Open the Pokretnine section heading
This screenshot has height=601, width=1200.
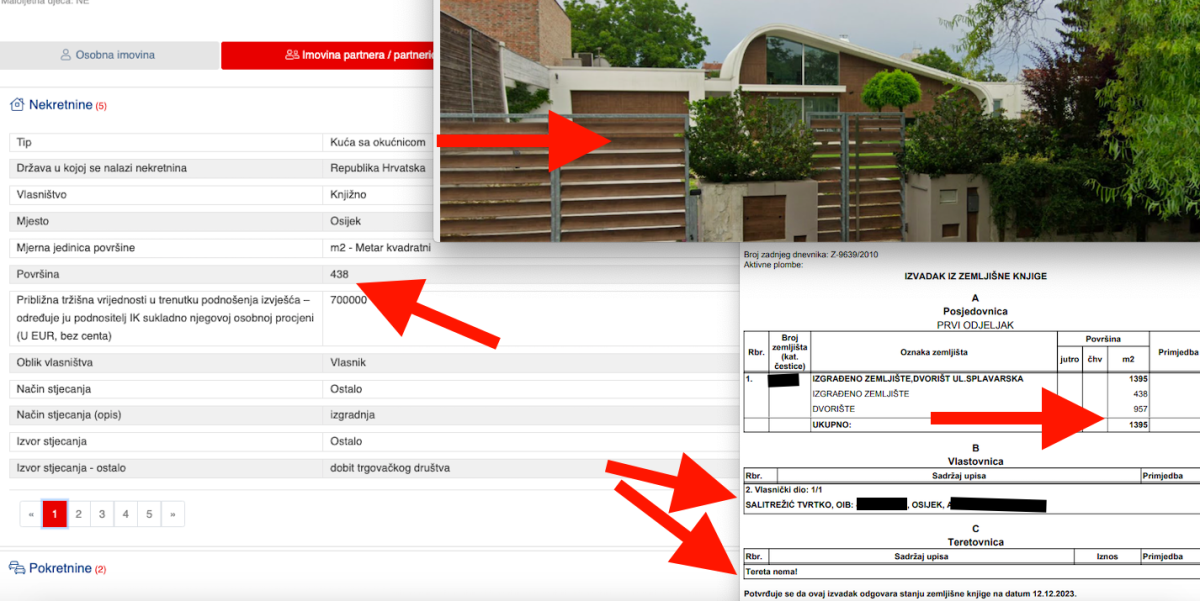click(61, 568)
